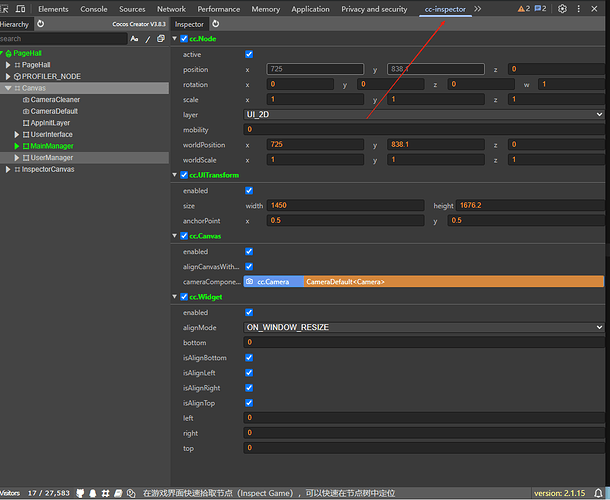The width and height of the screenshot is (610, 500).
Task: Open DevTools more options menu
Action: coord(578,9)
